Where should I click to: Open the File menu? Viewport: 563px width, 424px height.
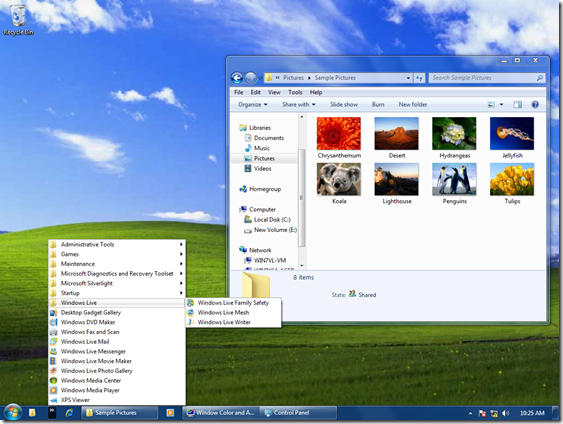(x=238, y=92)
